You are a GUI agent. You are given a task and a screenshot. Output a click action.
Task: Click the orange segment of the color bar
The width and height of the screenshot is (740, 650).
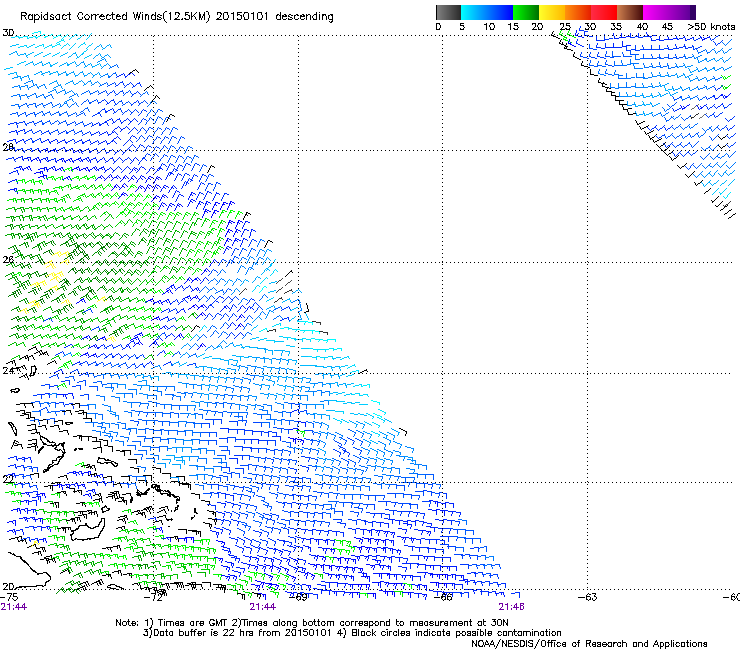pos(578,12)
